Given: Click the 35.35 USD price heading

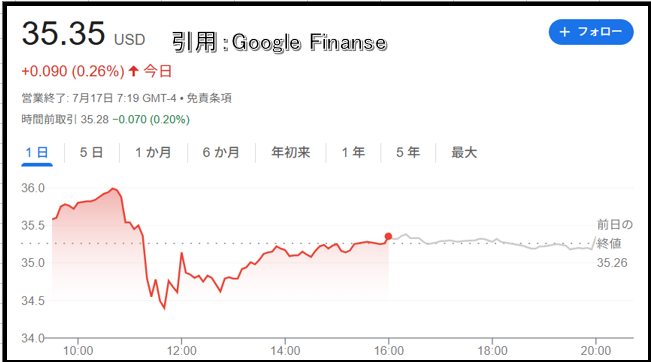Looking at the screenshot, I should [83, 34].
